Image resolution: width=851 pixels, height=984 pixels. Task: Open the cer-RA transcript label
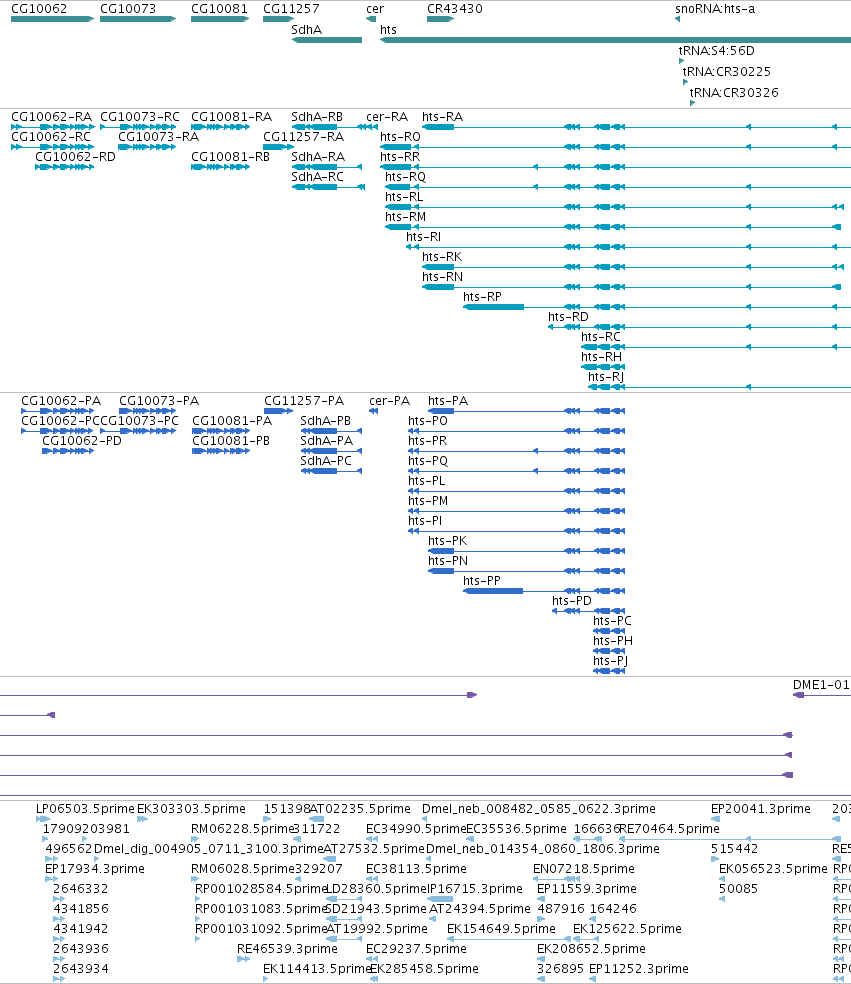387,117
